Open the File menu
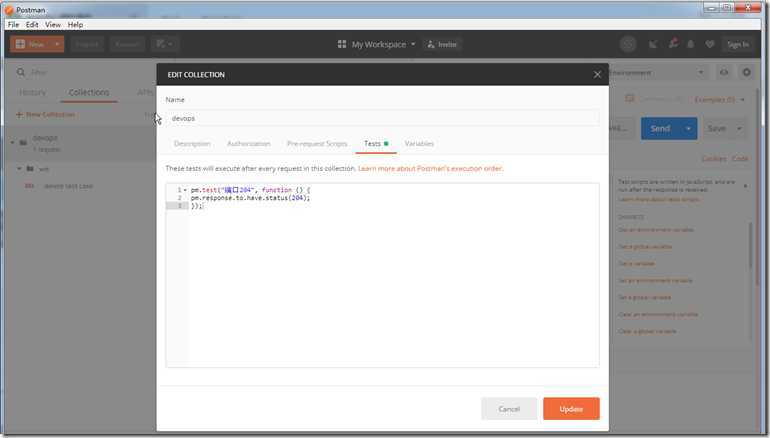The image size is (770, 438). [x=13, y=25]
